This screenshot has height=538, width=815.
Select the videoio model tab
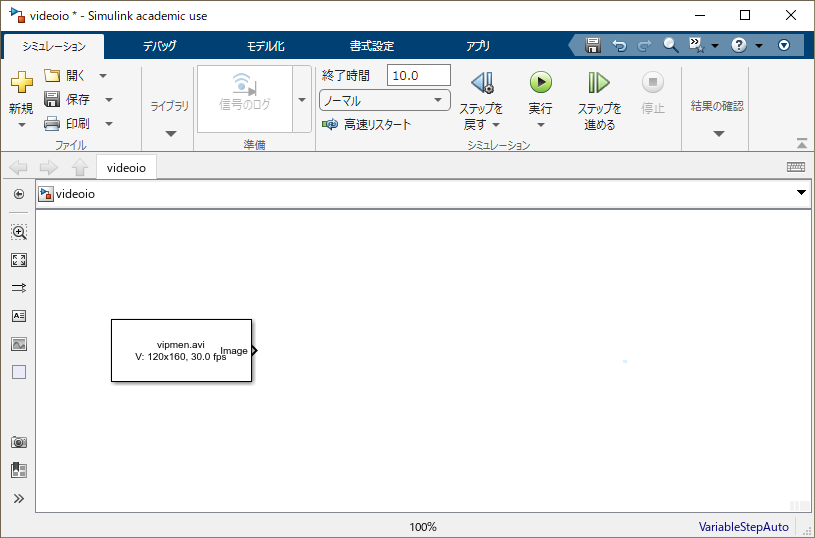126,167
